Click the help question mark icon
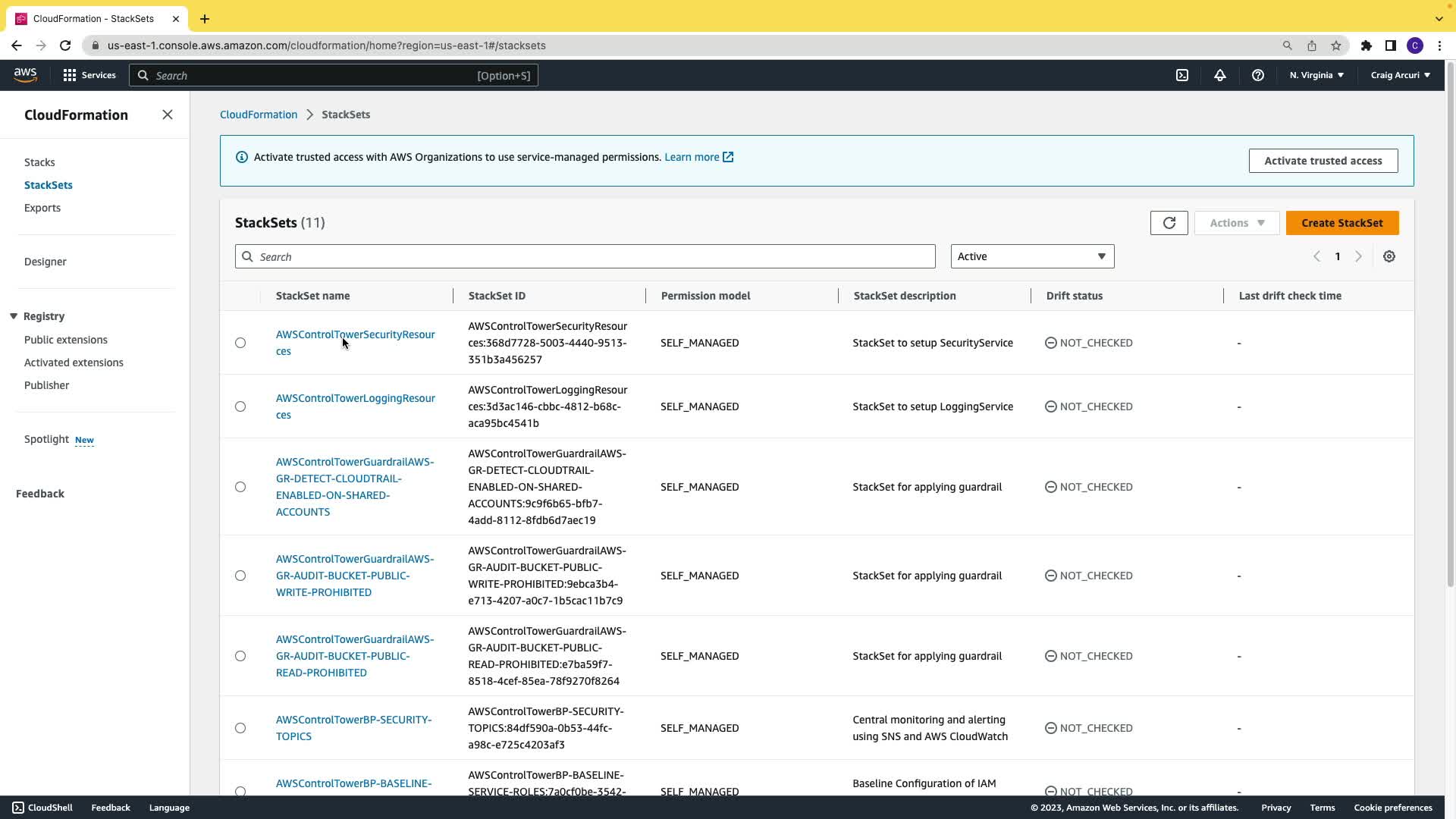 [x=1257, y=75]
